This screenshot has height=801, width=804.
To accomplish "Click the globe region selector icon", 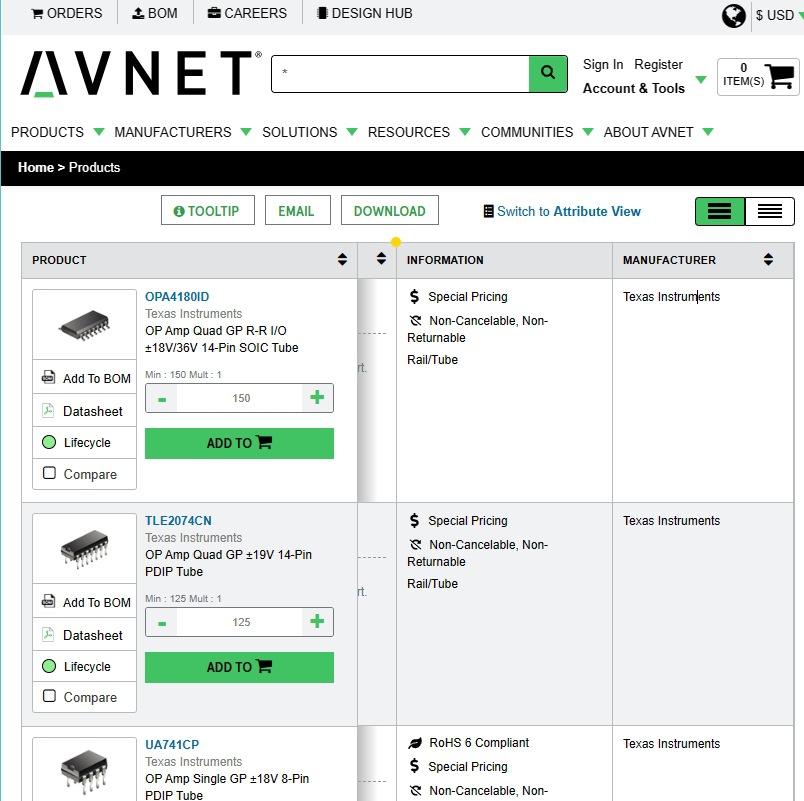I will 733,15.
